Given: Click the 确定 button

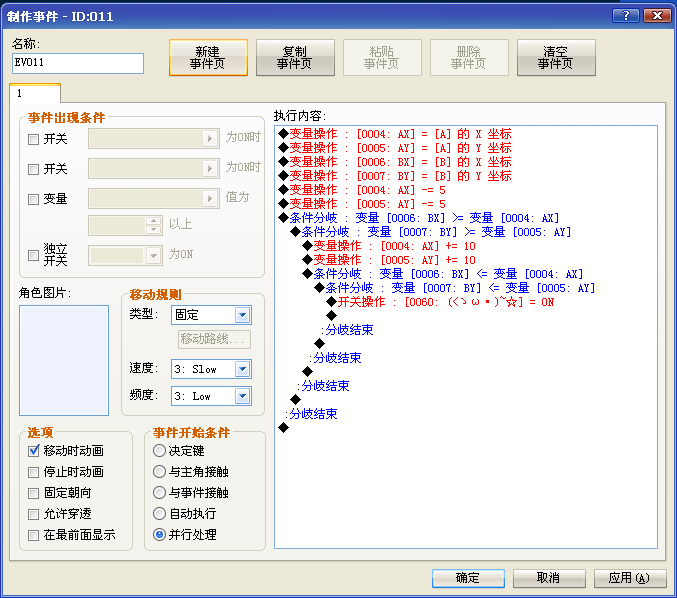Looking at the screenshot, I should pos(468,578).
